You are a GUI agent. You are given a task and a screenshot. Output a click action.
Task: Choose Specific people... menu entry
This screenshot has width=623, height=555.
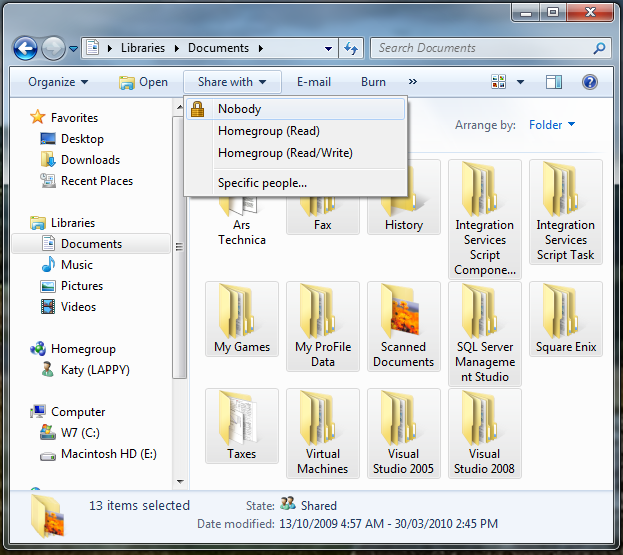(262, 183)
